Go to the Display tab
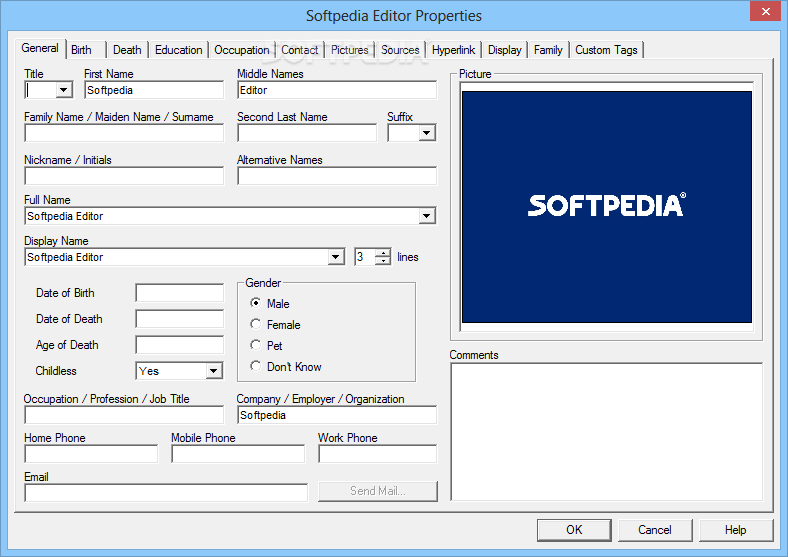Screen dimensions: 788x557 [x=505, y=50]
